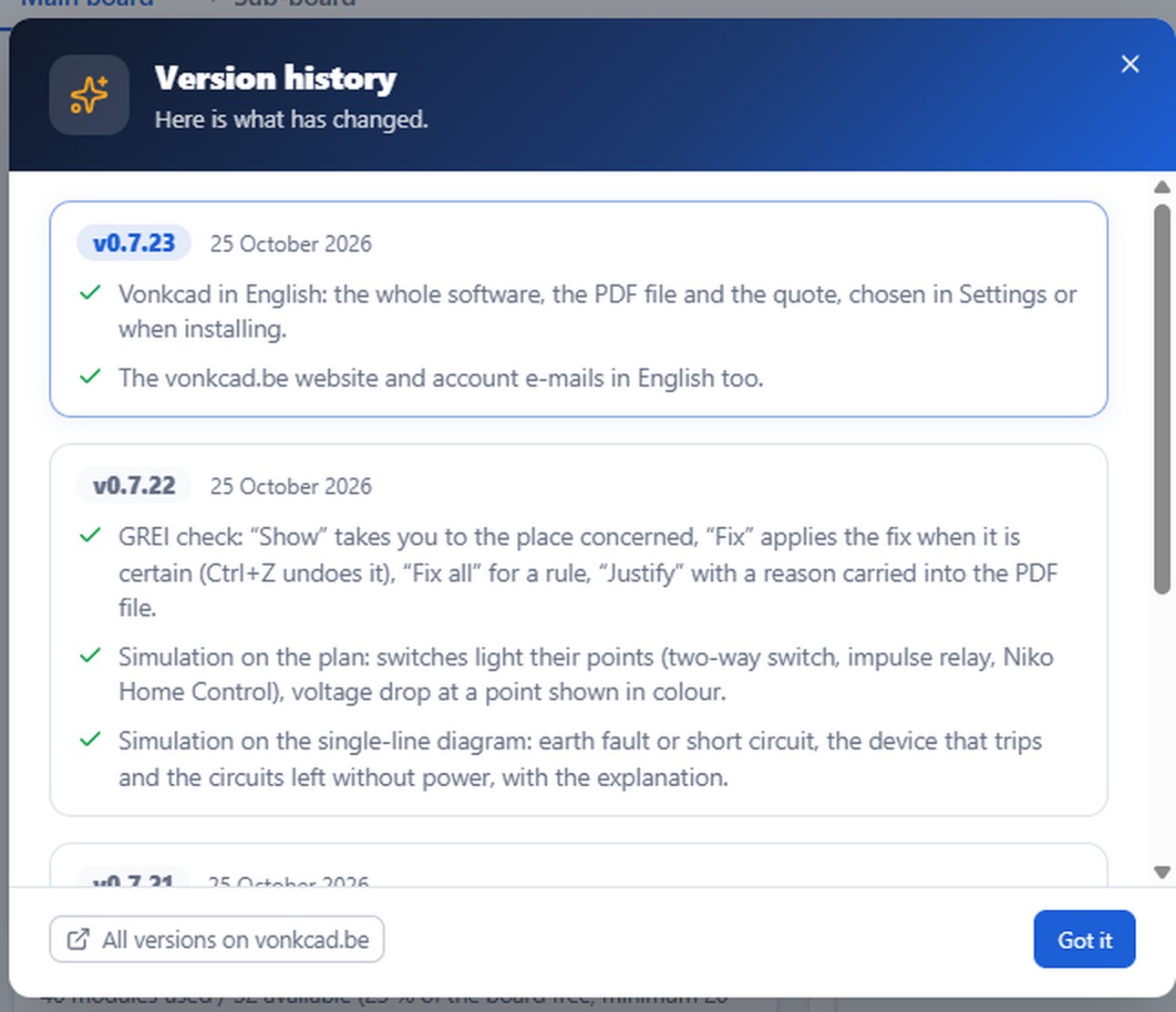Click the scrollbar up arrow
The image size is (1176, 1012).
tap(1161, 187)
